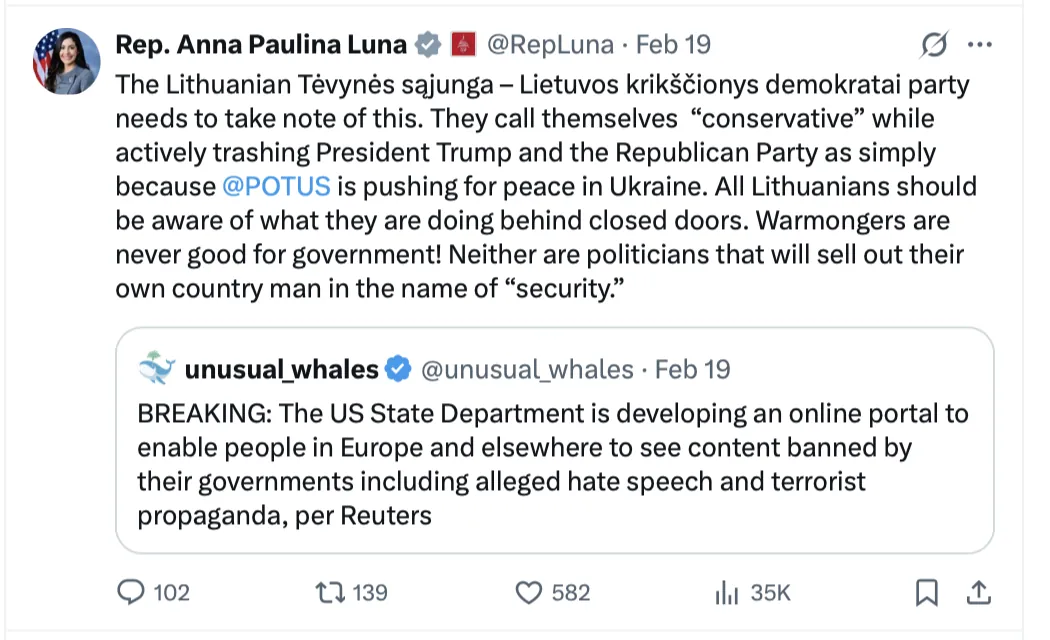Viewport: 1050px width, 640px height.
Task: Open the quoted BREAKING State Department tweet
Action: pos(554,465)
